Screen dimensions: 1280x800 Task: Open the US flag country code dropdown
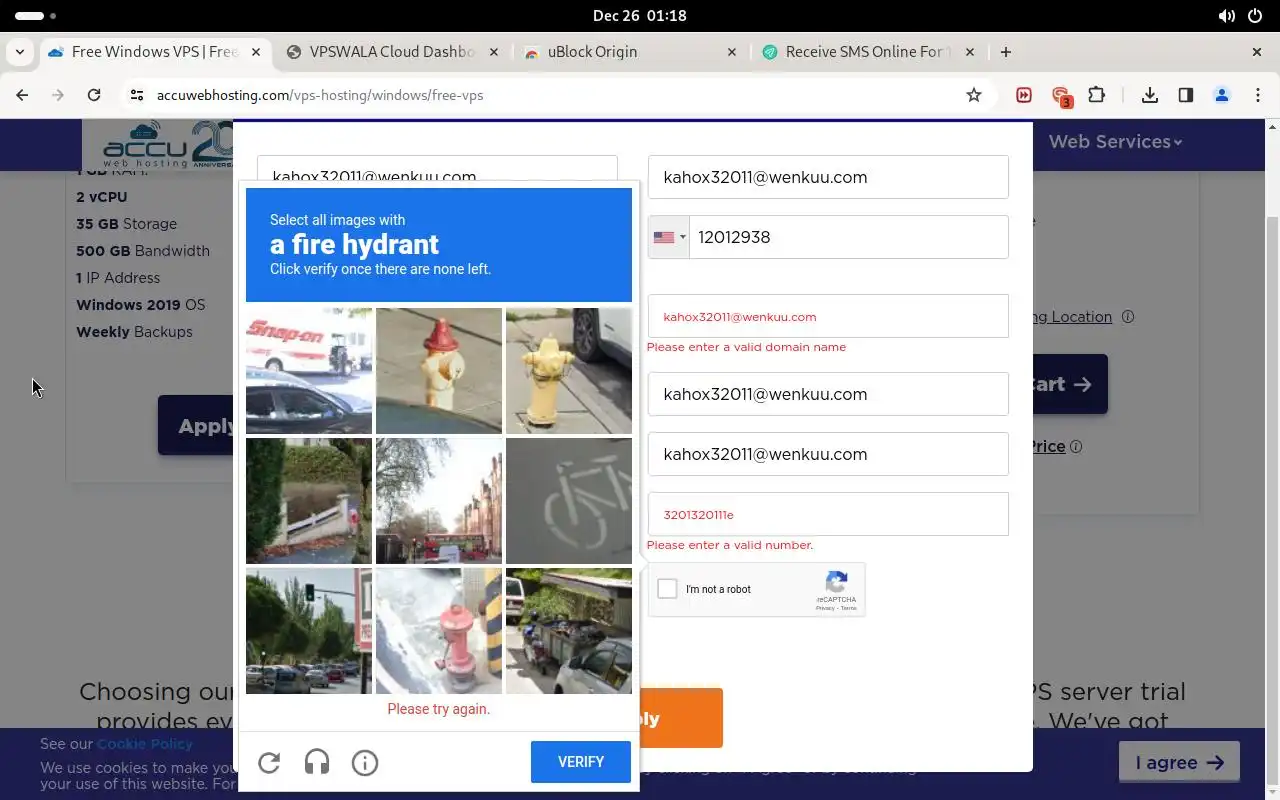(669, 237)
